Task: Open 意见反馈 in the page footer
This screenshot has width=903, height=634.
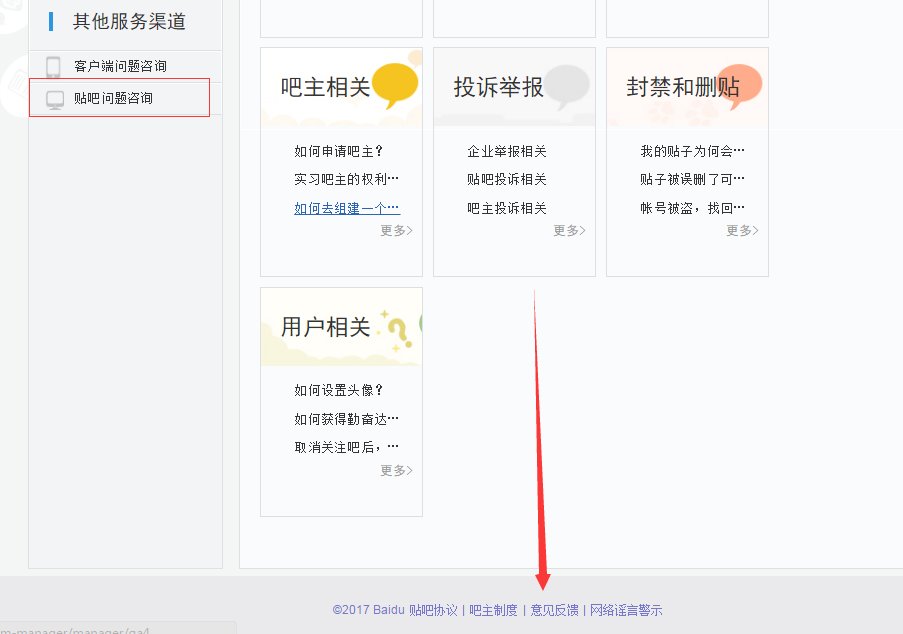Action: (x=555, y=609)
